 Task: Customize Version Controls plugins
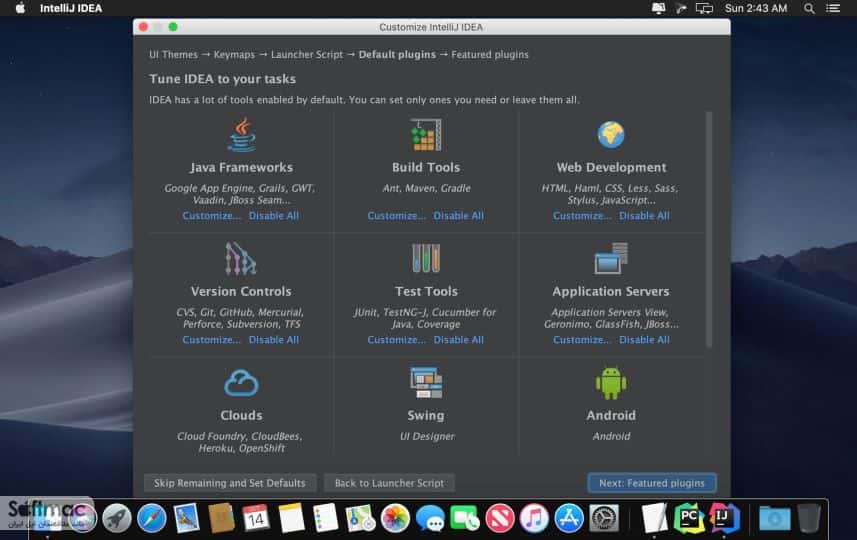tap(211, 339)
